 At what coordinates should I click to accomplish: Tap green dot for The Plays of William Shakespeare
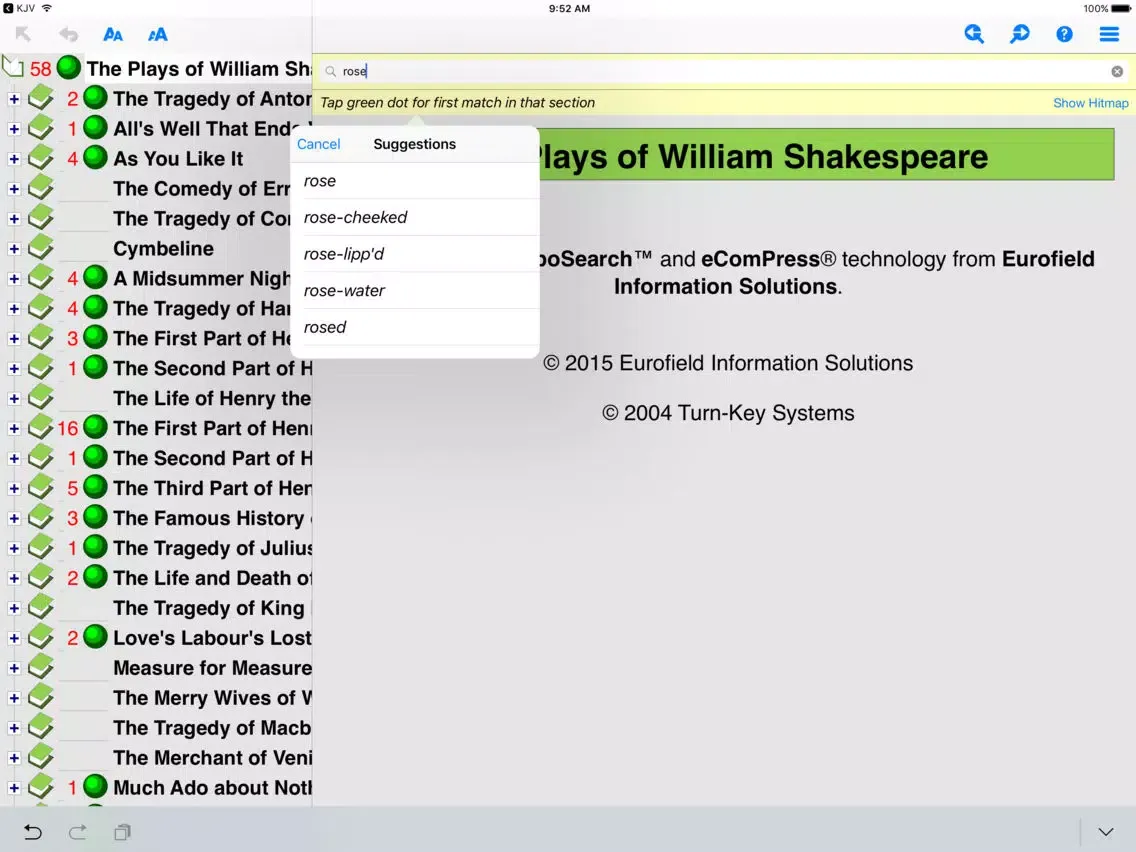[x=68, y=67]
